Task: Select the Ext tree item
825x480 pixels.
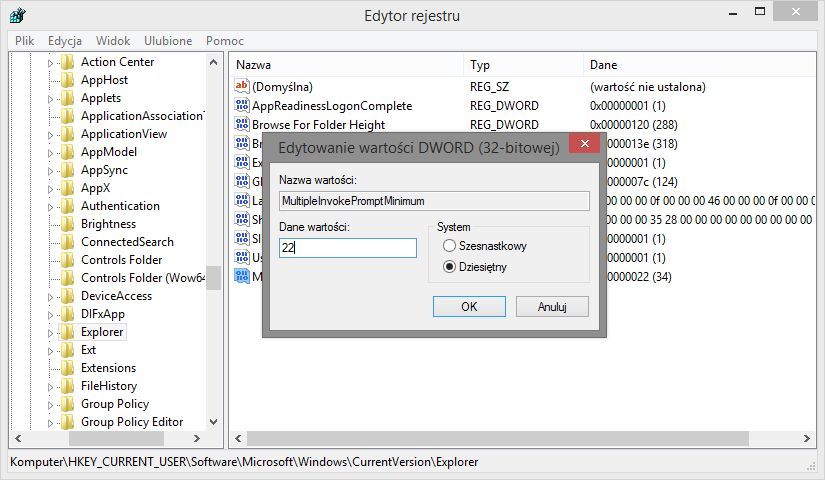Action: tap(88, 350)
